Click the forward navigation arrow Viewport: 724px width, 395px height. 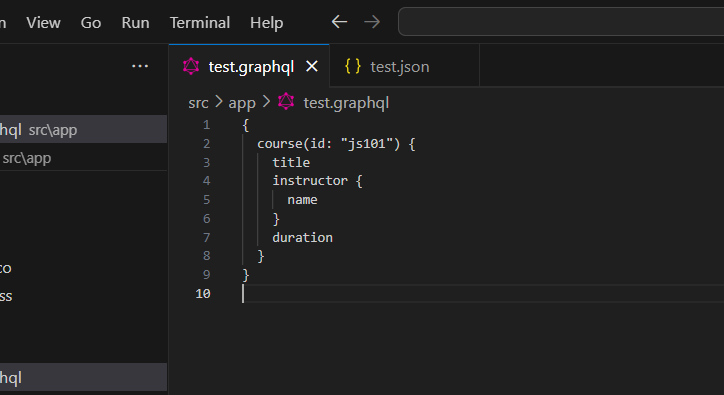pos(372,22)
